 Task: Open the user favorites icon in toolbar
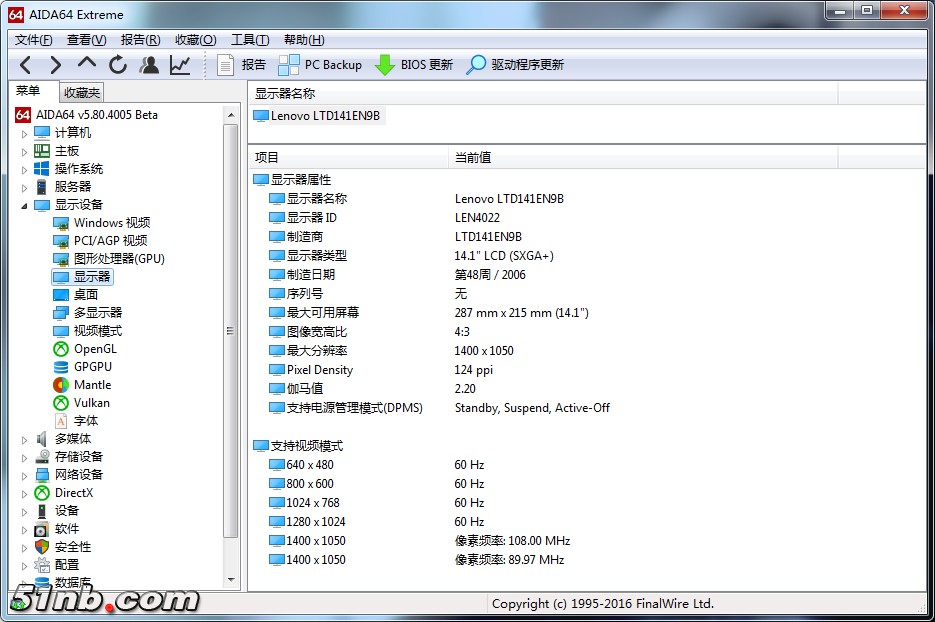(x=149, y=65)
